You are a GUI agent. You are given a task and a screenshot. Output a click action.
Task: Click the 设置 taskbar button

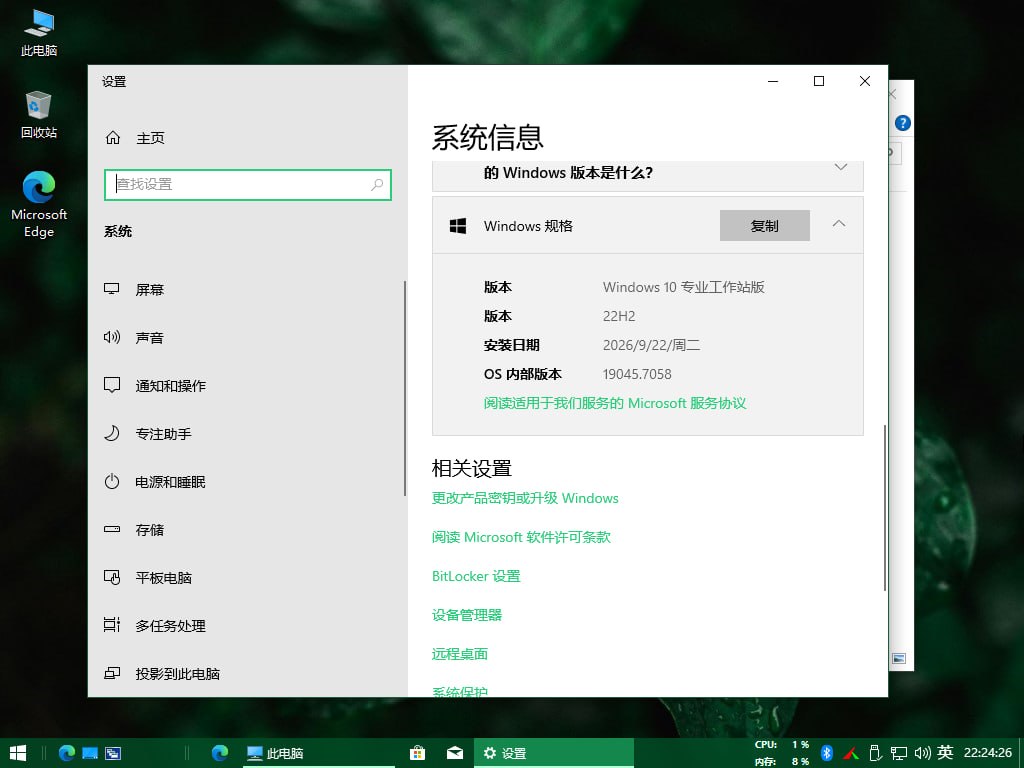(x=553, y=753)
